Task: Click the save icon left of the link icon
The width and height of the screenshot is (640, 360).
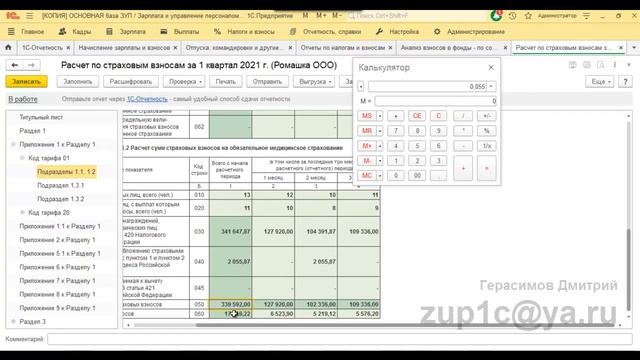Action: [573, 65]
